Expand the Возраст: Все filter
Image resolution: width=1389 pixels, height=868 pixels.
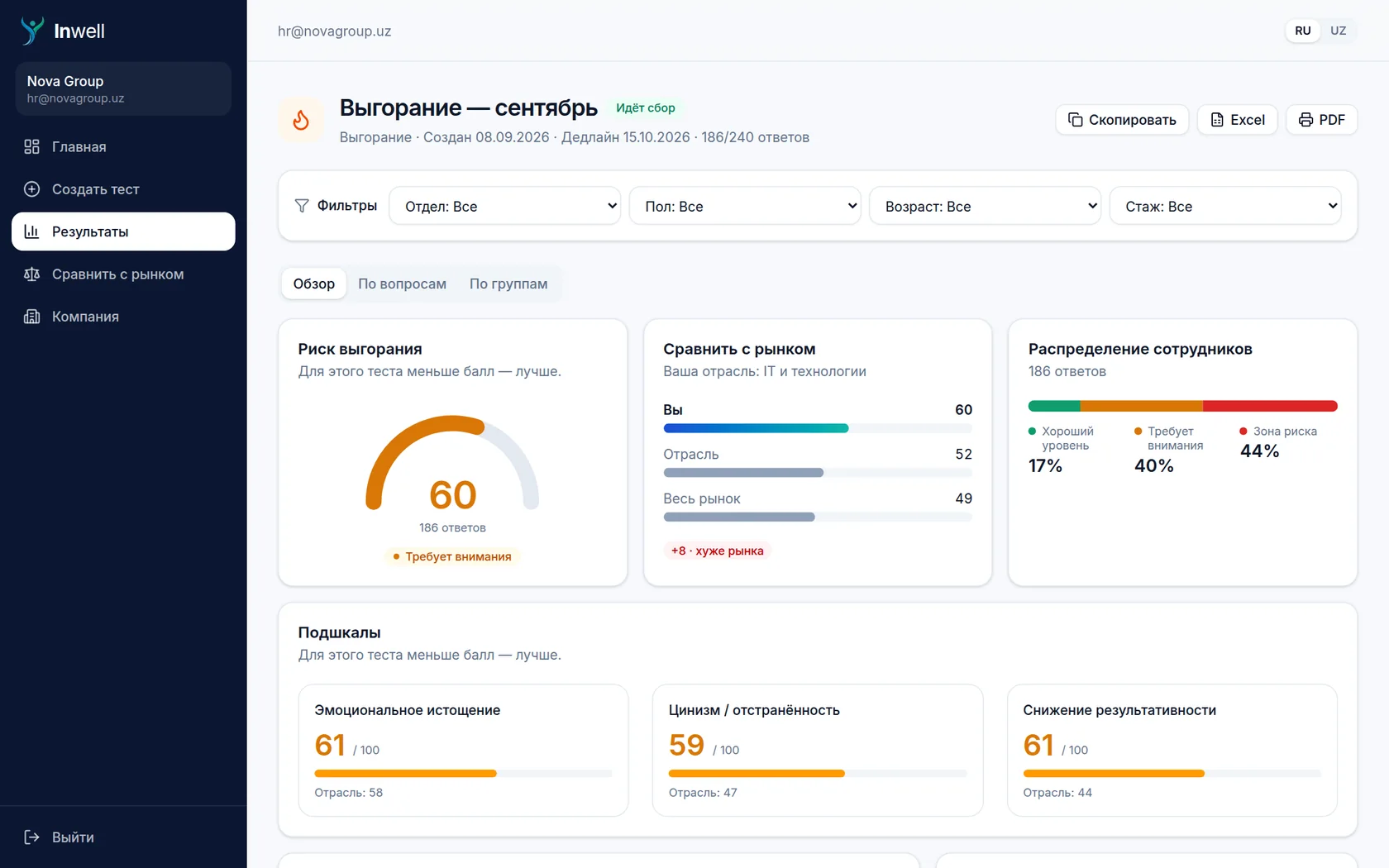pos(985,206)
